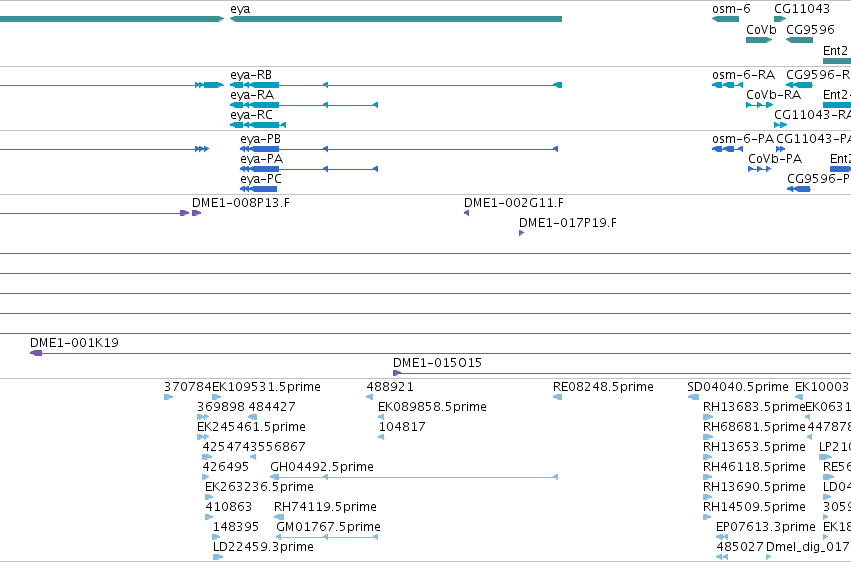This screenshot has width=851, height=562.
Task: Click EST 426495 label
Action: coord(226,467)
